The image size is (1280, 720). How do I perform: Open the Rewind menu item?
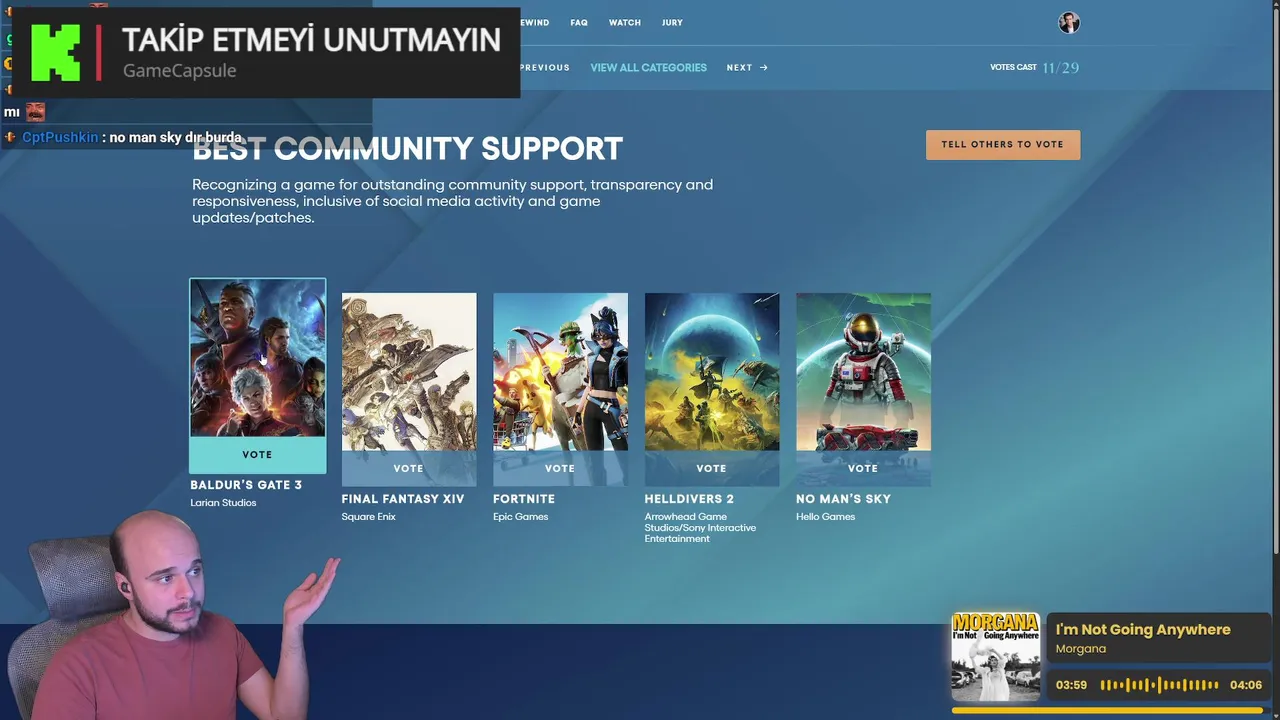pos(535,22)
